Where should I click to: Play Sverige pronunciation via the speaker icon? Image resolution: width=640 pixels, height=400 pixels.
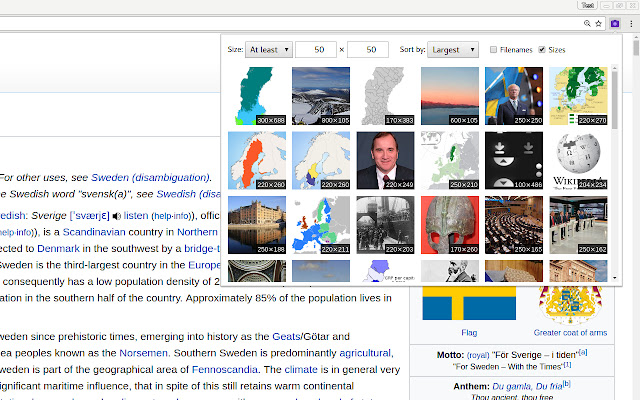(x=117, y=215)
